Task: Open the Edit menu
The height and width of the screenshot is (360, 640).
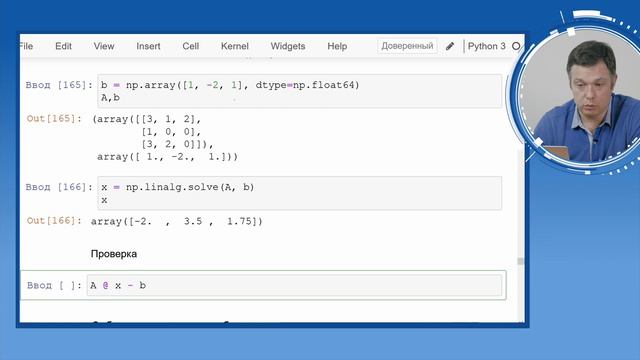Action: 63,46
